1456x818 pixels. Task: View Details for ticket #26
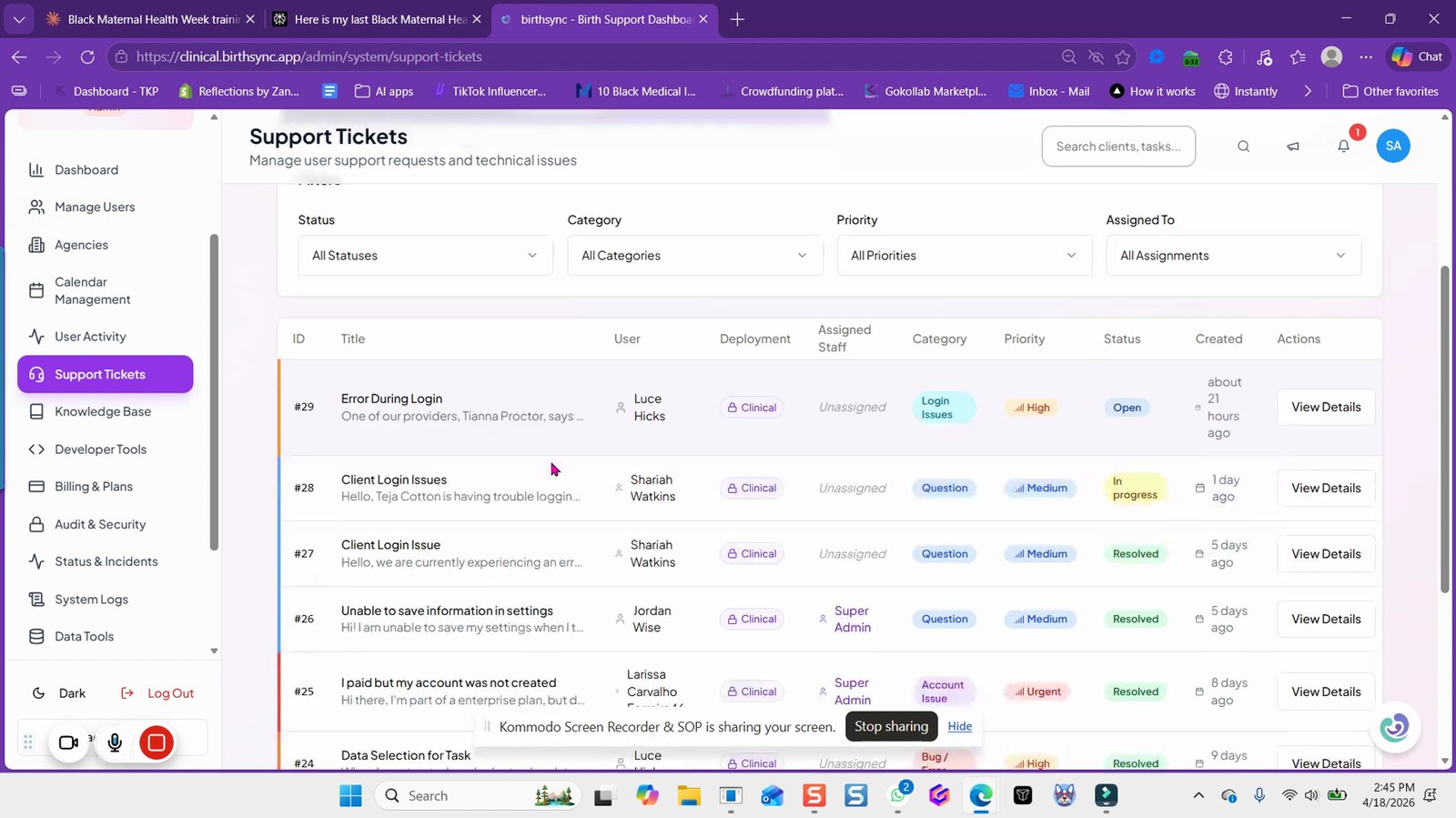pos(1326,619)
